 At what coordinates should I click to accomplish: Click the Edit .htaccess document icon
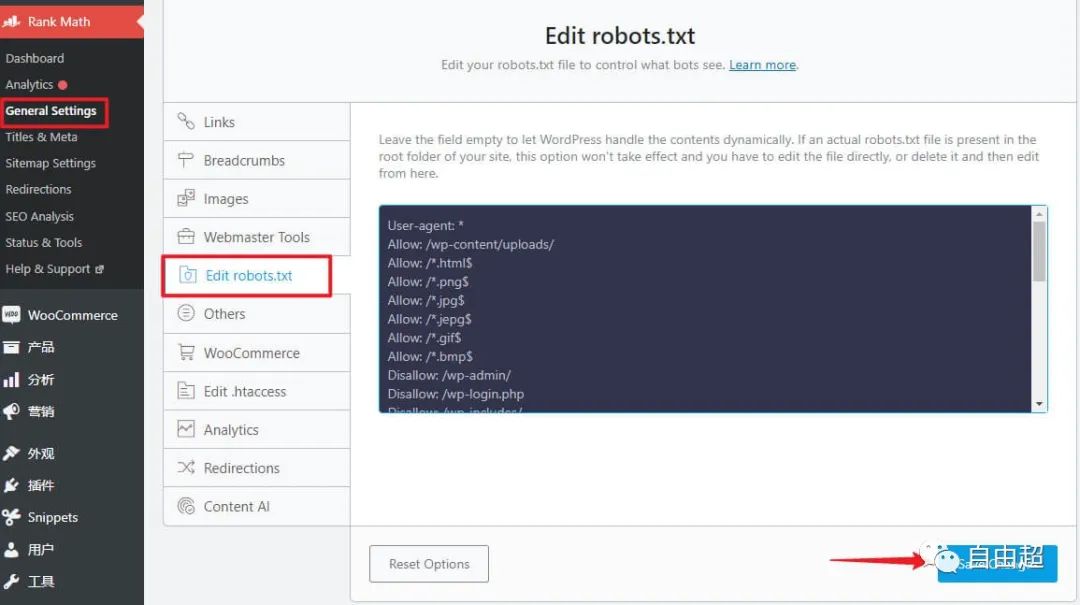[x=186, y=391]
